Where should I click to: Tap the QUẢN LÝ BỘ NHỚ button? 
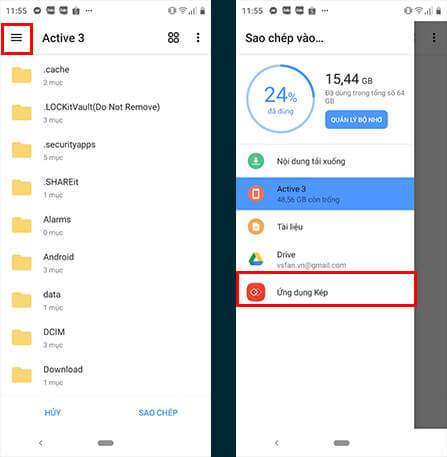click(x=356, y=120)
